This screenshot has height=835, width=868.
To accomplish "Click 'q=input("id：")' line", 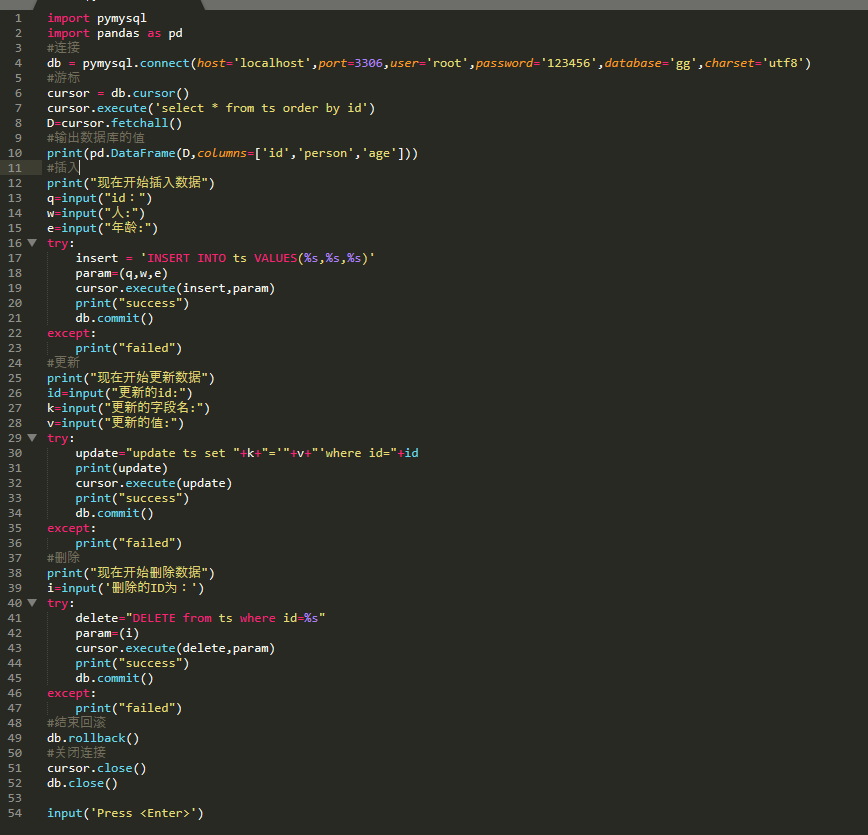I will (x=100, y=198).
